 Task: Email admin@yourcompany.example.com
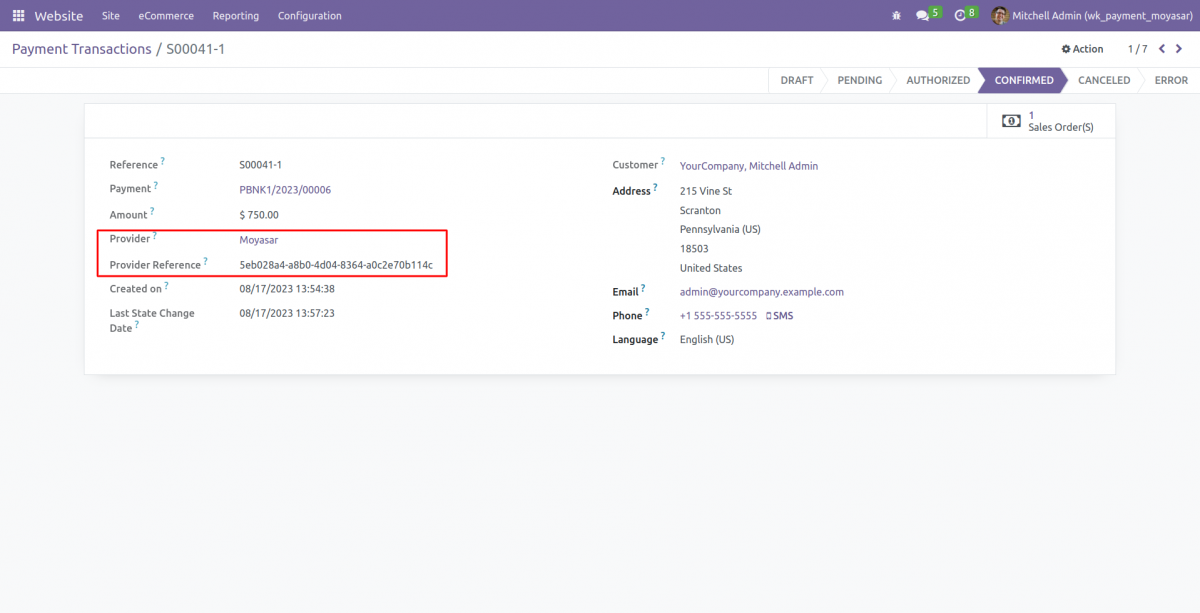coord(762,291)
